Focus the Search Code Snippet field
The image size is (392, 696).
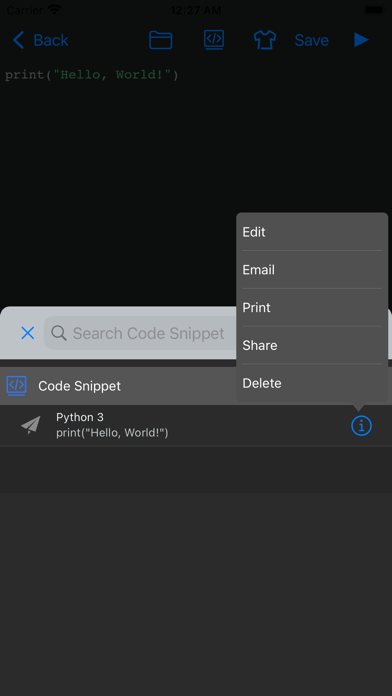point(140,333)
